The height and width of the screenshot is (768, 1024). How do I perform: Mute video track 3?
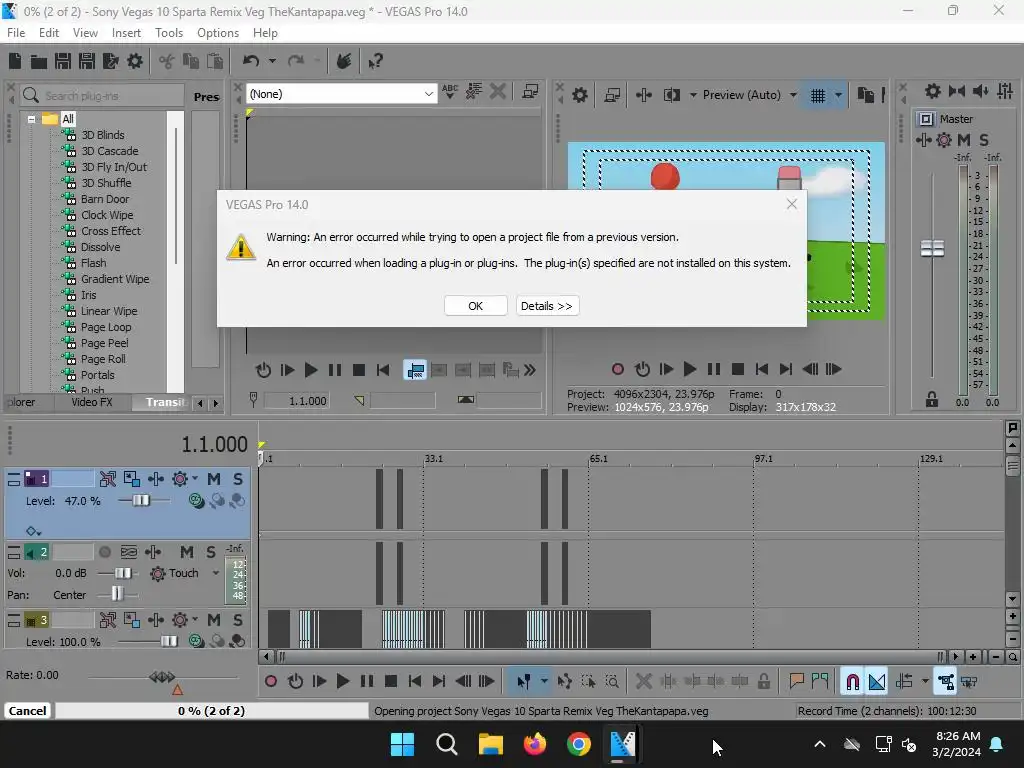click(x=214, y=620)
